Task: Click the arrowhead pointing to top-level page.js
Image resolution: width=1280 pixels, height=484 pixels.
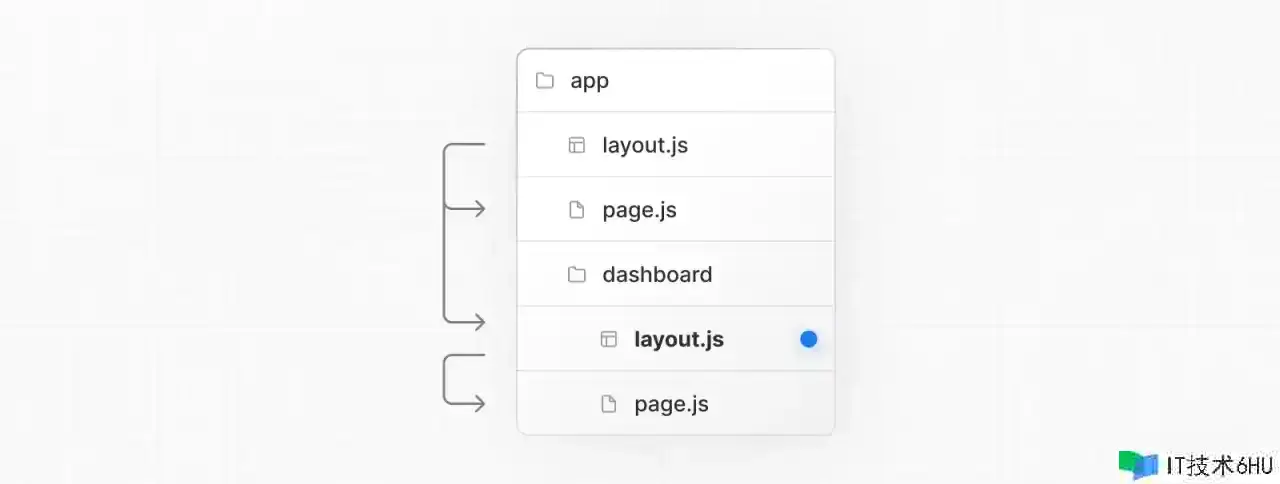Action: point(479,209)
